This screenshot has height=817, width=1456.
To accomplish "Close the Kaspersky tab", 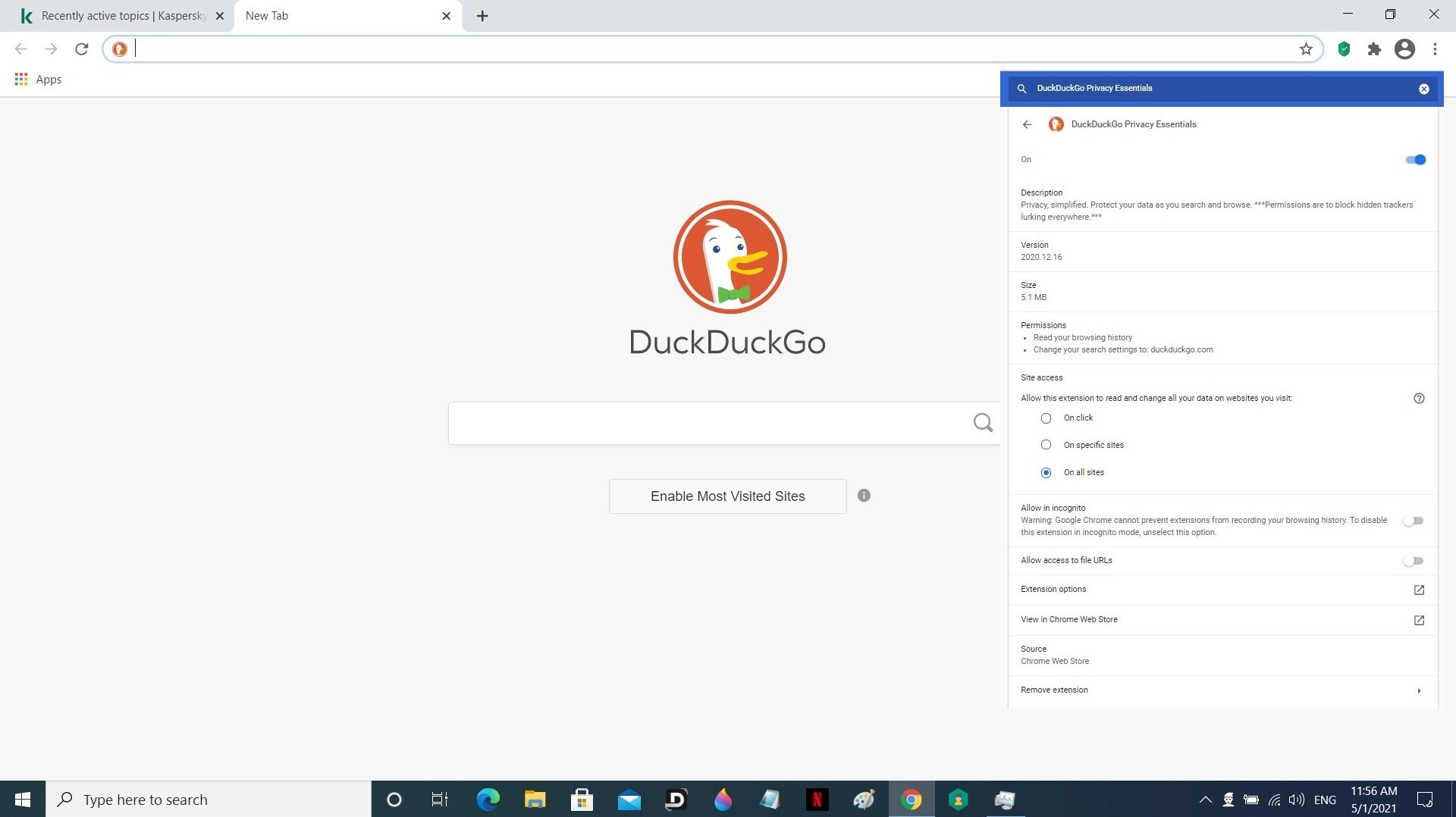I will [x=219, y=16].
